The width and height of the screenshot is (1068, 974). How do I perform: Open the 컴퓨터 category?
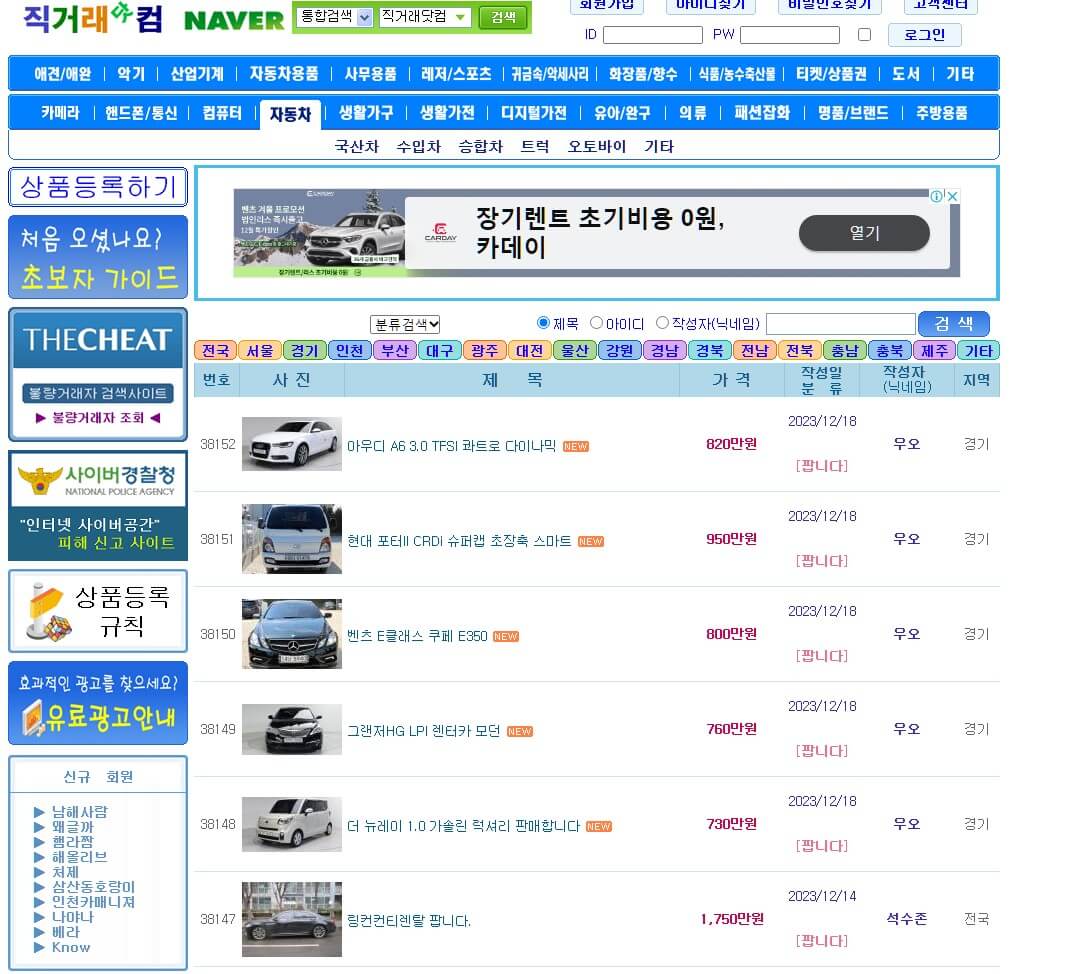(222, 113)
